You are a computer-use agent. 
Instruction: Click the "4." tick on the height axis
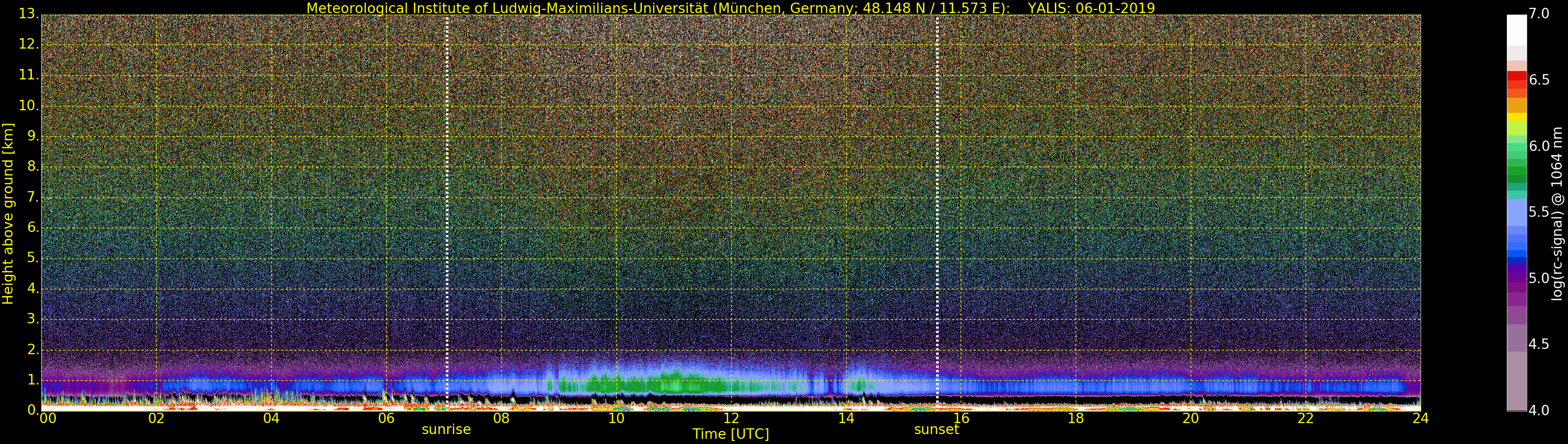click(x=32, y=288)
